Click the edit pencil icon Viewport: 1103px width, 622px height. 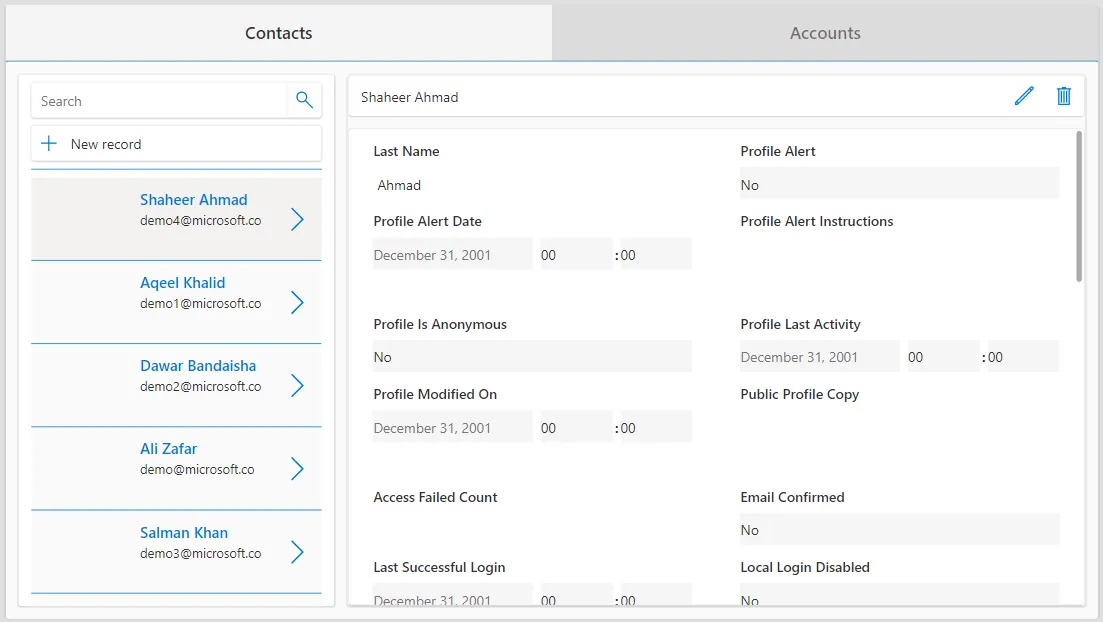pos(1024,96)
